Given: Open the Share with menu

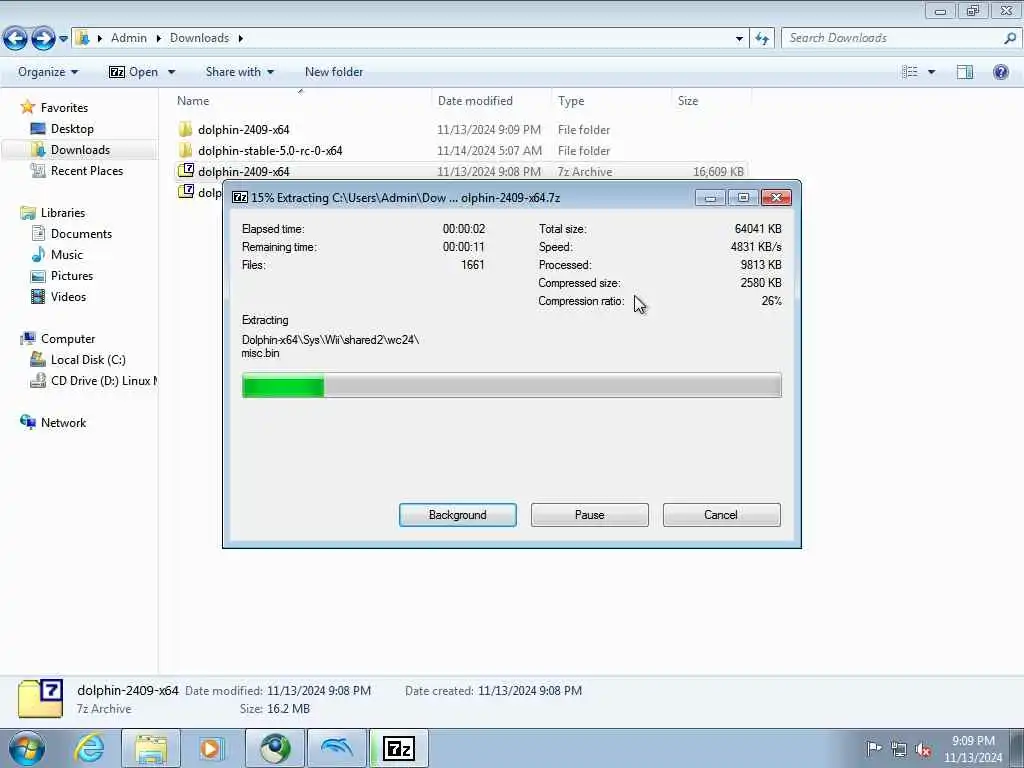Looking at the screenshot, I should [x=240, y=72].
